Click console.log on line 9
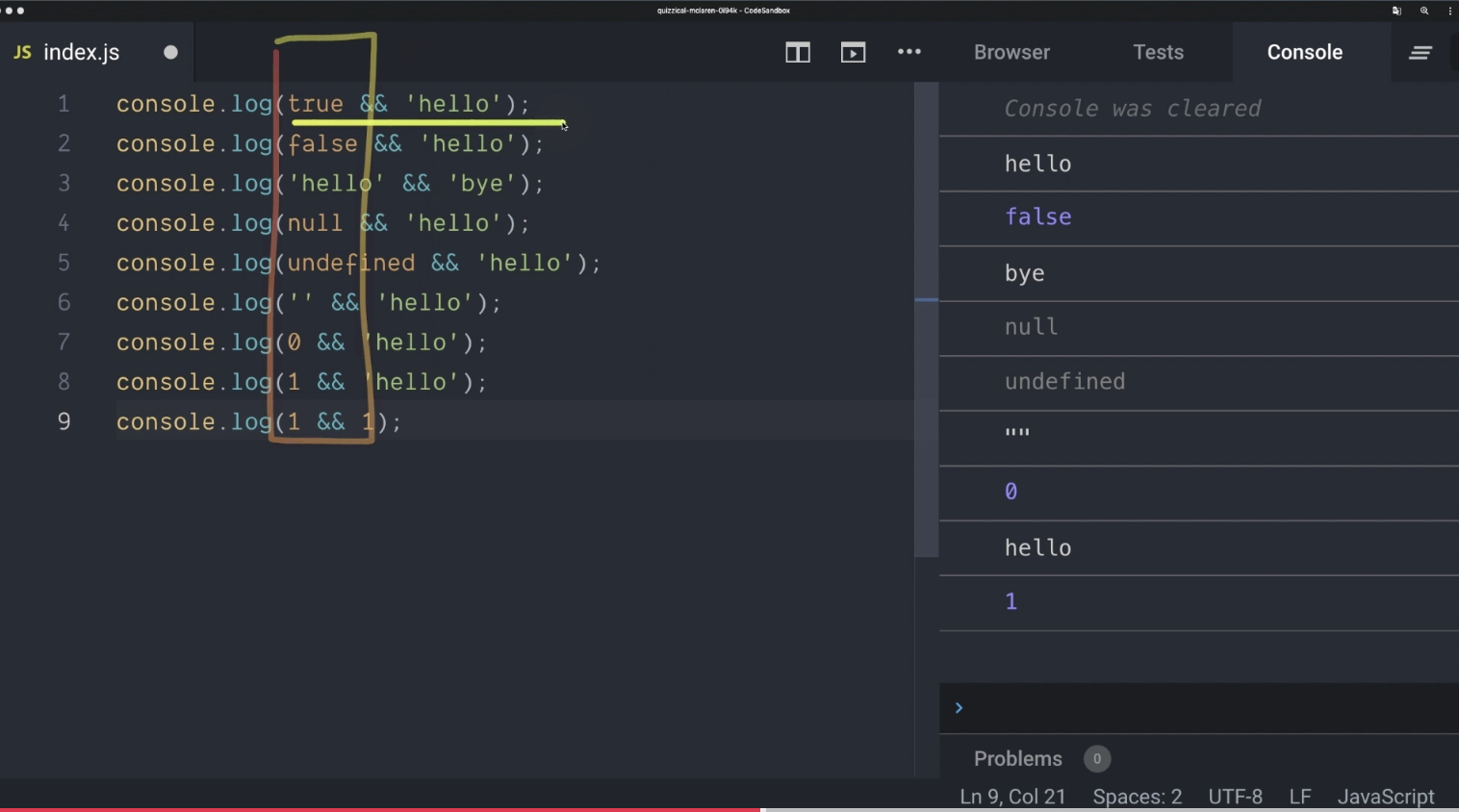1459x812 pixels. tap(194, 421)
